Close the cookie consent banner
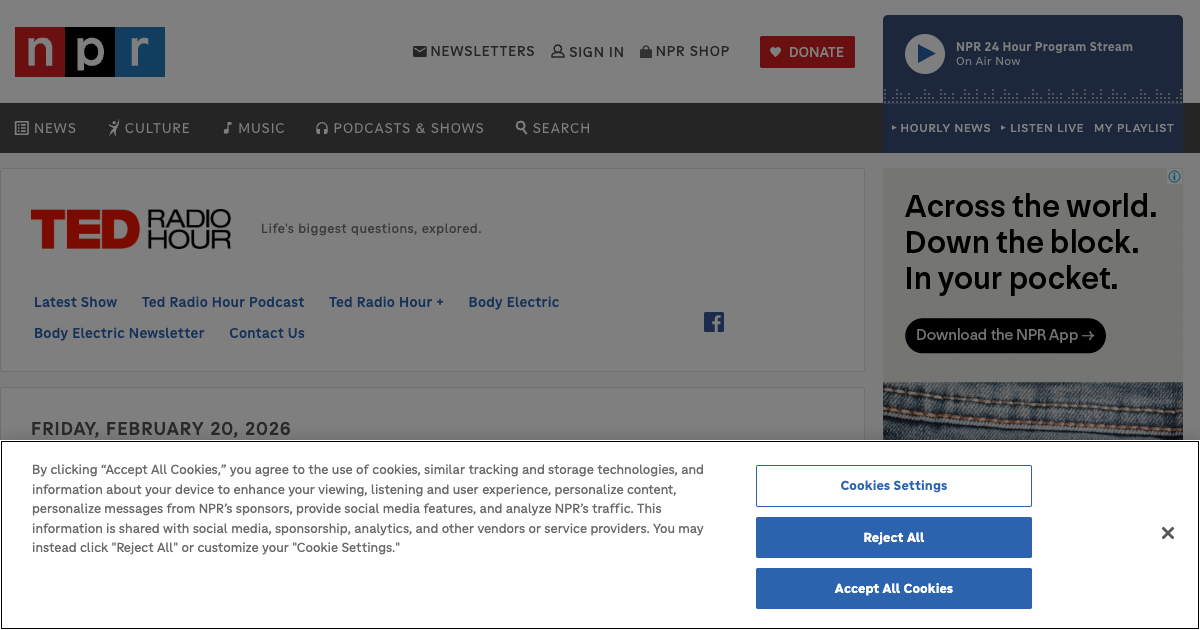1200x630 pixels. pyautogui.click(x=1167, y=534)
